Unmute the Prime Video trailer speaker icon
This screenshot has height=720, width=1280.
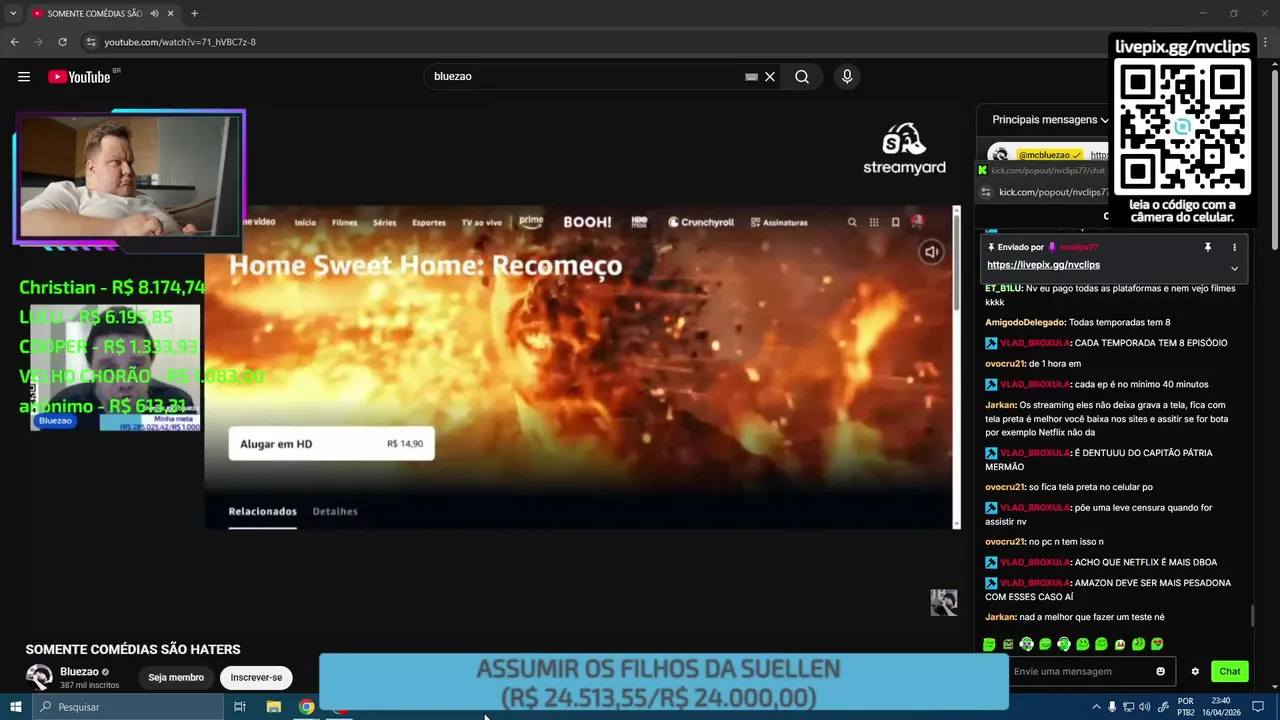(931, 252)
